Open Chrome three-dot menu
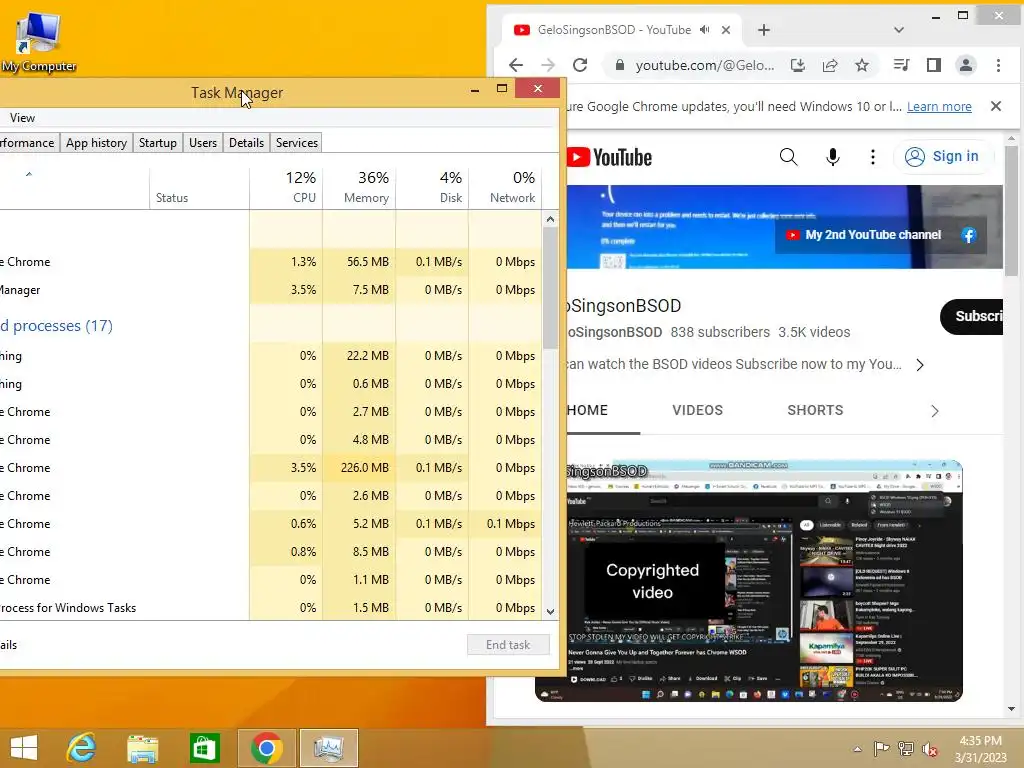This screenshot has width=1024, height=768. 998,65
